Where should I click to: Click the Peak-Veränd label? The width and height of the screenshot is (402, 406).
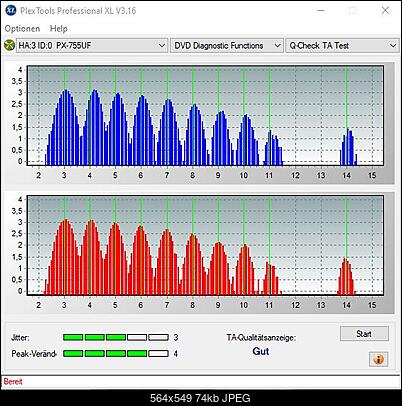click(33, 354)
